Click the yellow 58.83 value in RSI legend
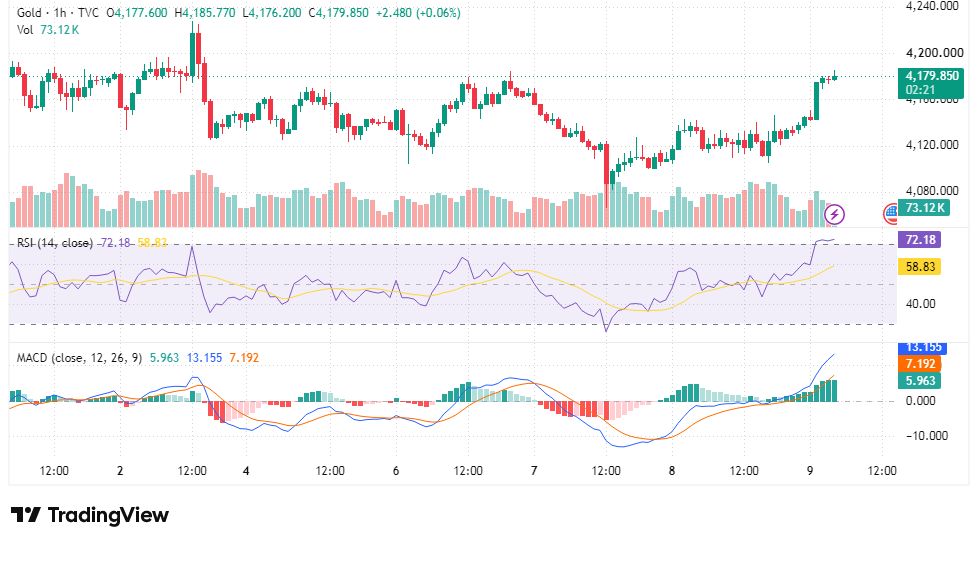 [x=152, y=243]
